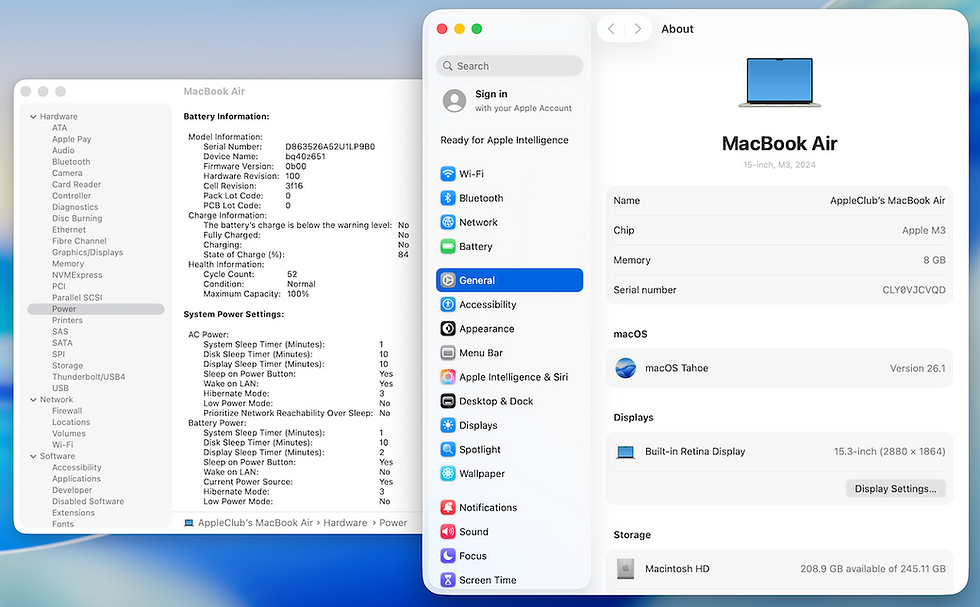
Task: Select the Network globe icon
Action: point(448,222)
